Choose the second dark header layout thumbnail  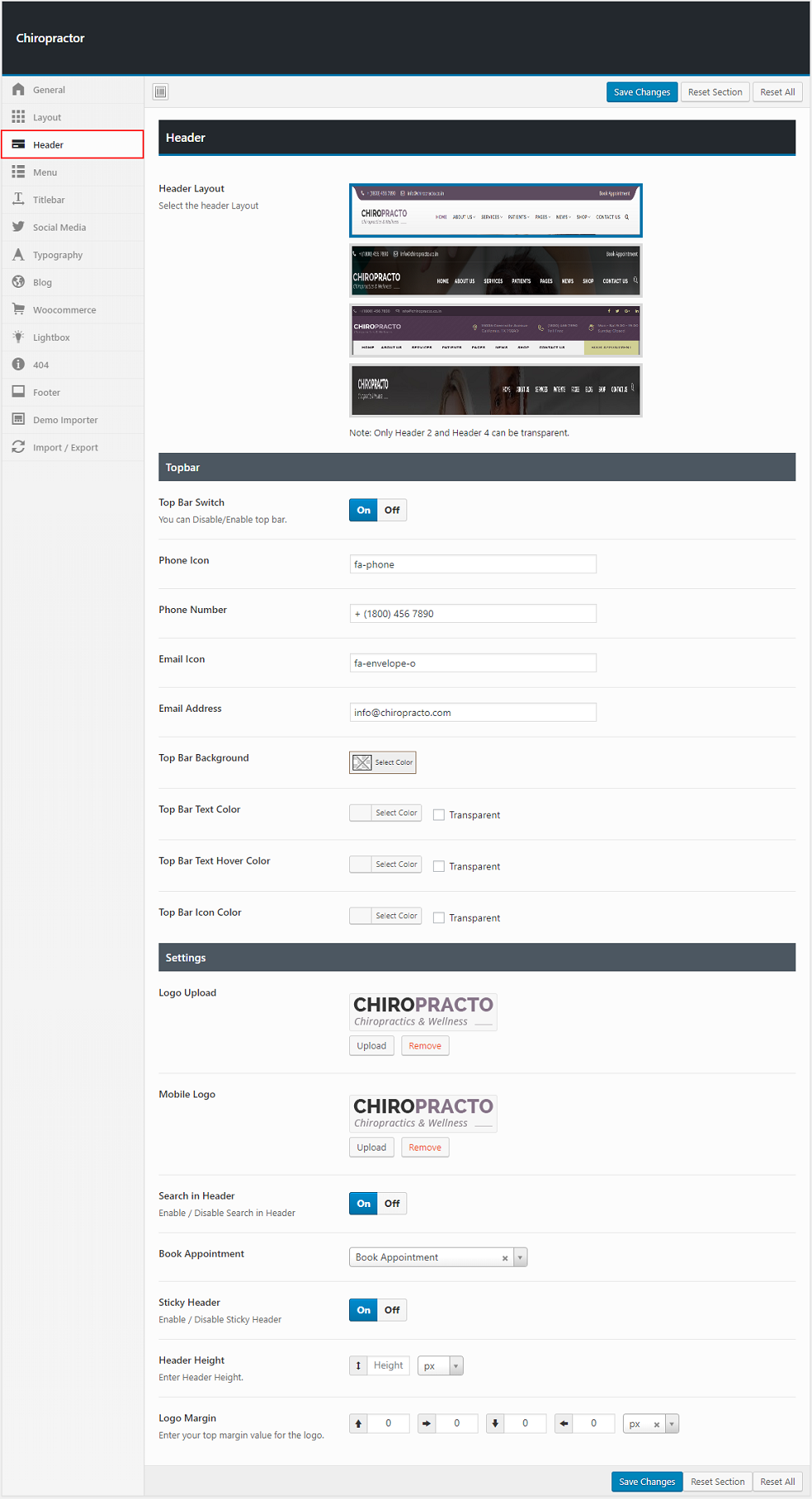coord(495,270)
